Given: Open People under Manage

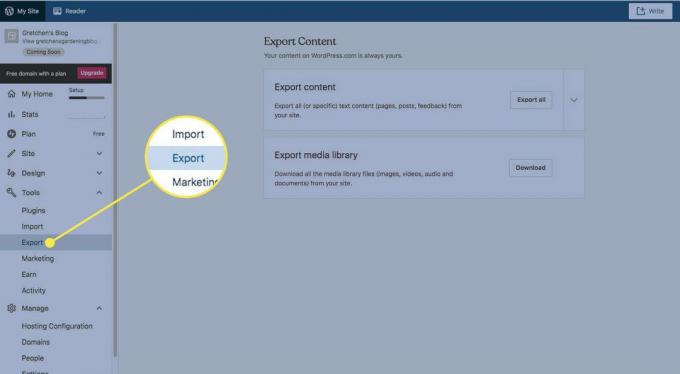Looking at the screenshot, I should click(x=33, y=358).
